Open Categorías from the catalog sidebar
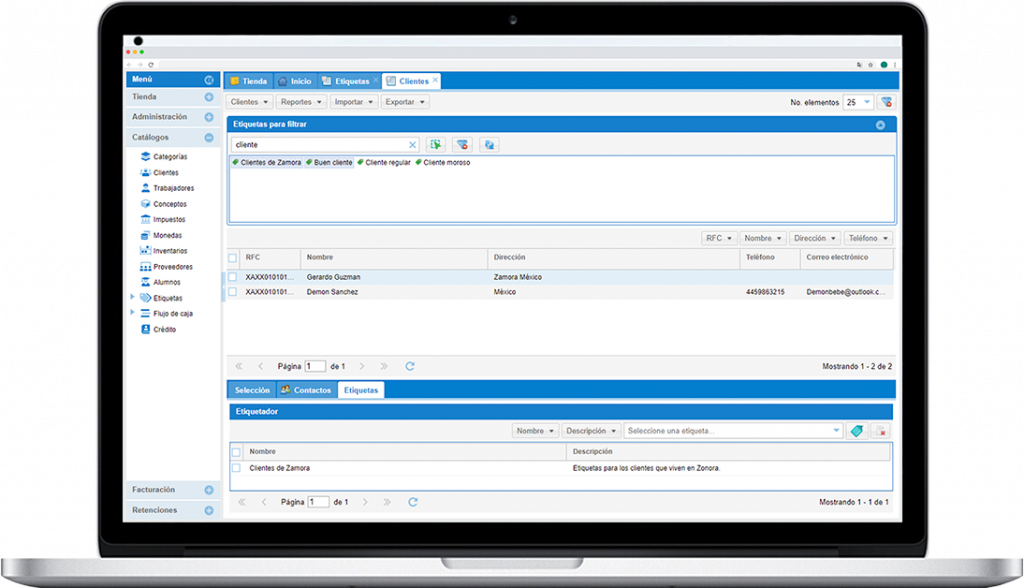This screenshot has width=1024, height=588. click(x=169, y=157)
